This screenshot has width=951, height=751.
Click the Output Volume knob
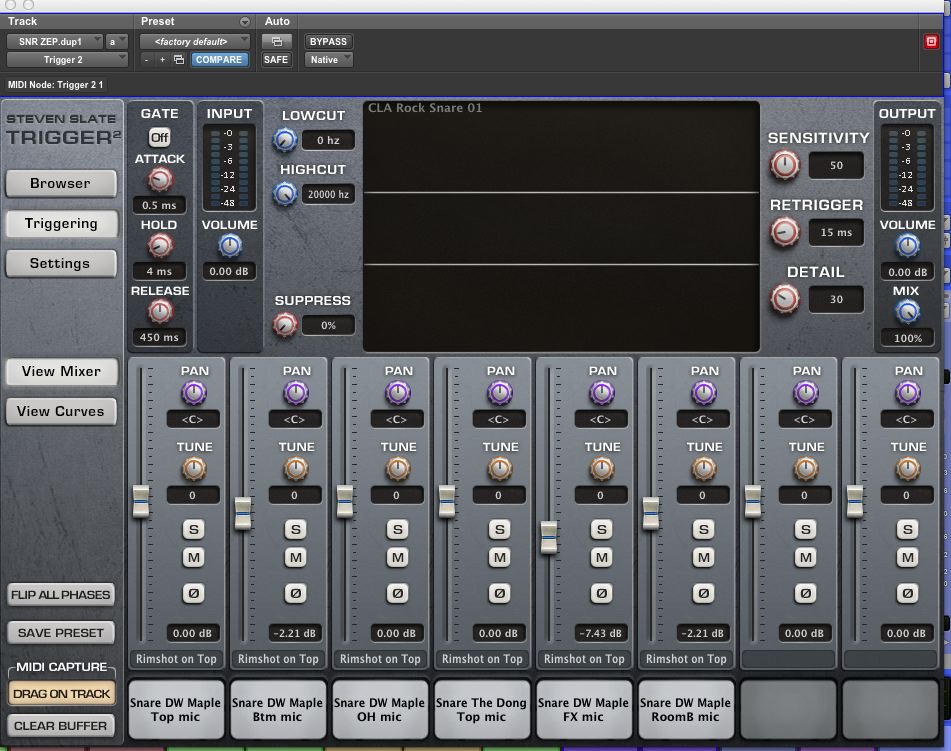click(x=908, y=246)
